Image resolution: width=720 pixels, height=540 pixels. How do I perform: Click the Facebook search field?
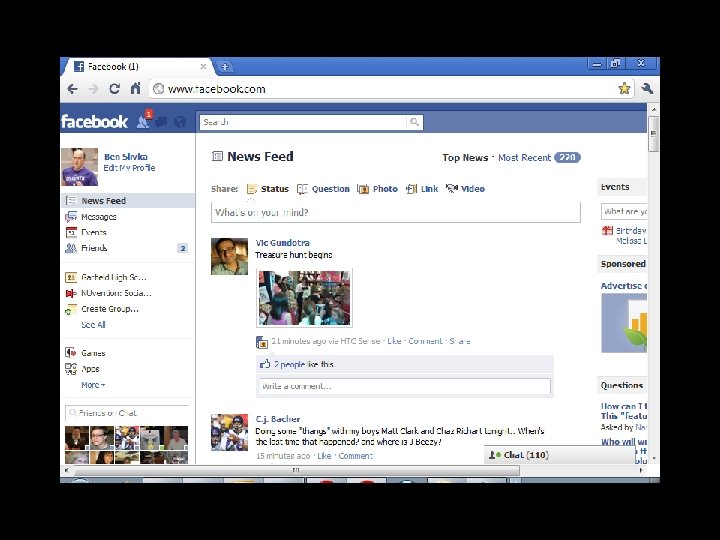[303, 122]
